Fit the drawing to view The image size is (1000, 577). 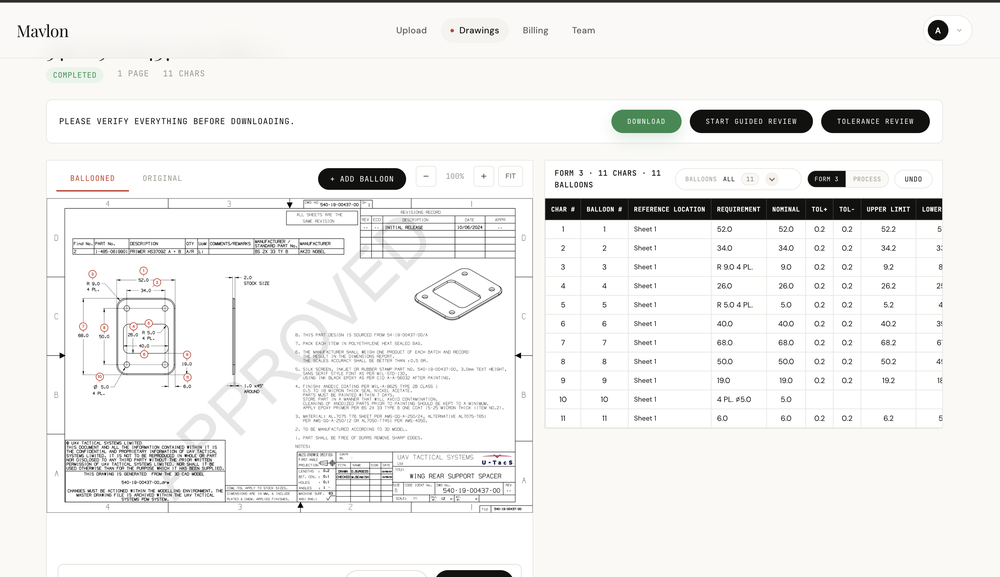coord(510,177)
